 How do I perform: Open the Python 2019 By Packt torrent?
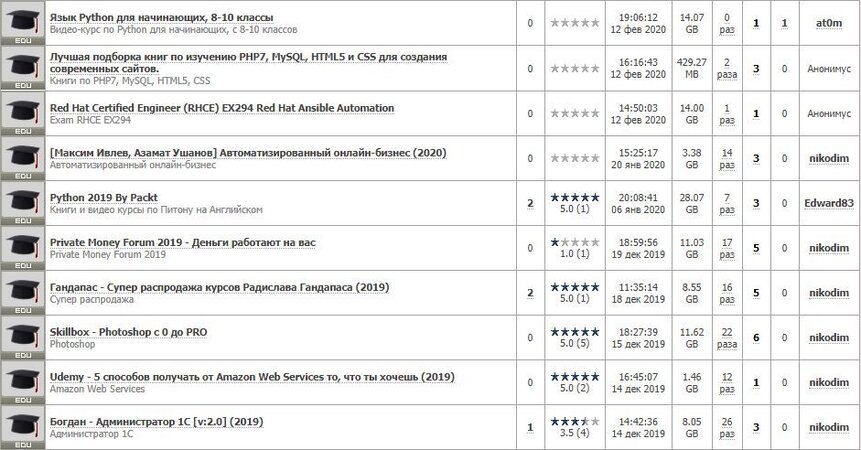pyautogui.click(x=104, y=197)
